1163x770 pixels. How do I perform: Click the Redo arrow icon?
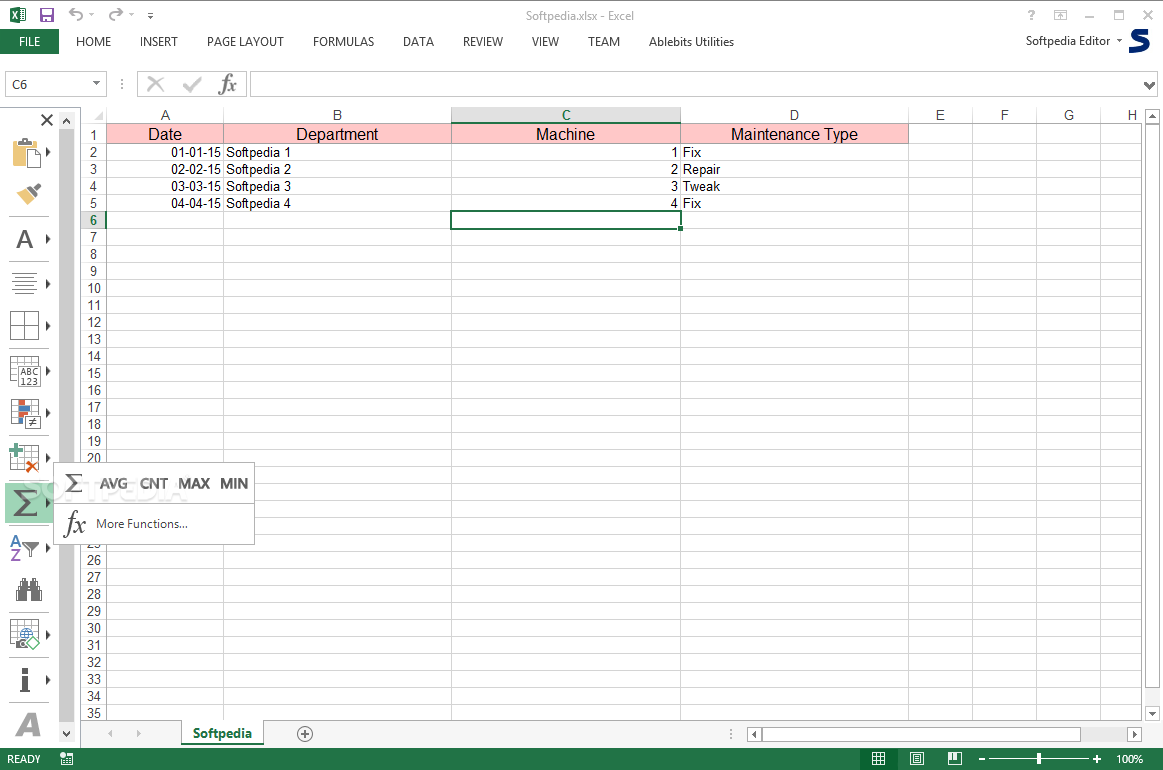(116, 15)
